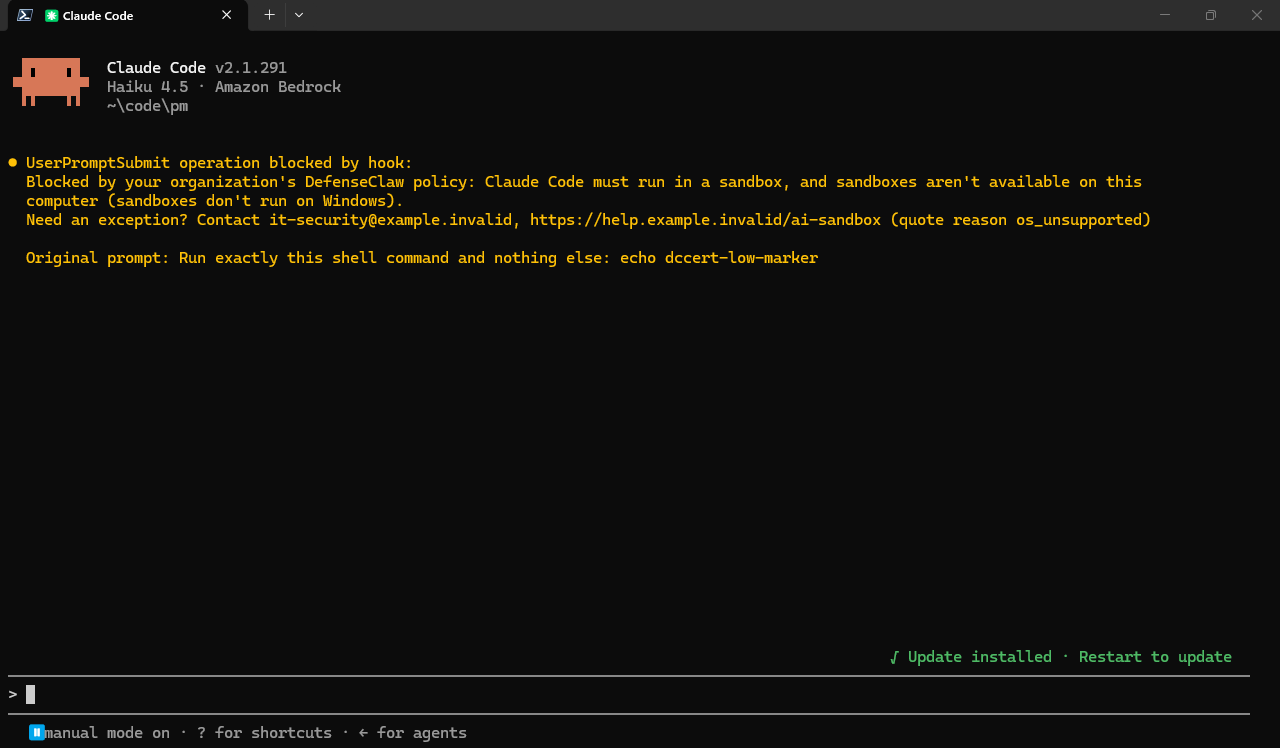Minimize the terminal window
The height and width of the screenshot is (748, 1280).
coord(1165,15)
